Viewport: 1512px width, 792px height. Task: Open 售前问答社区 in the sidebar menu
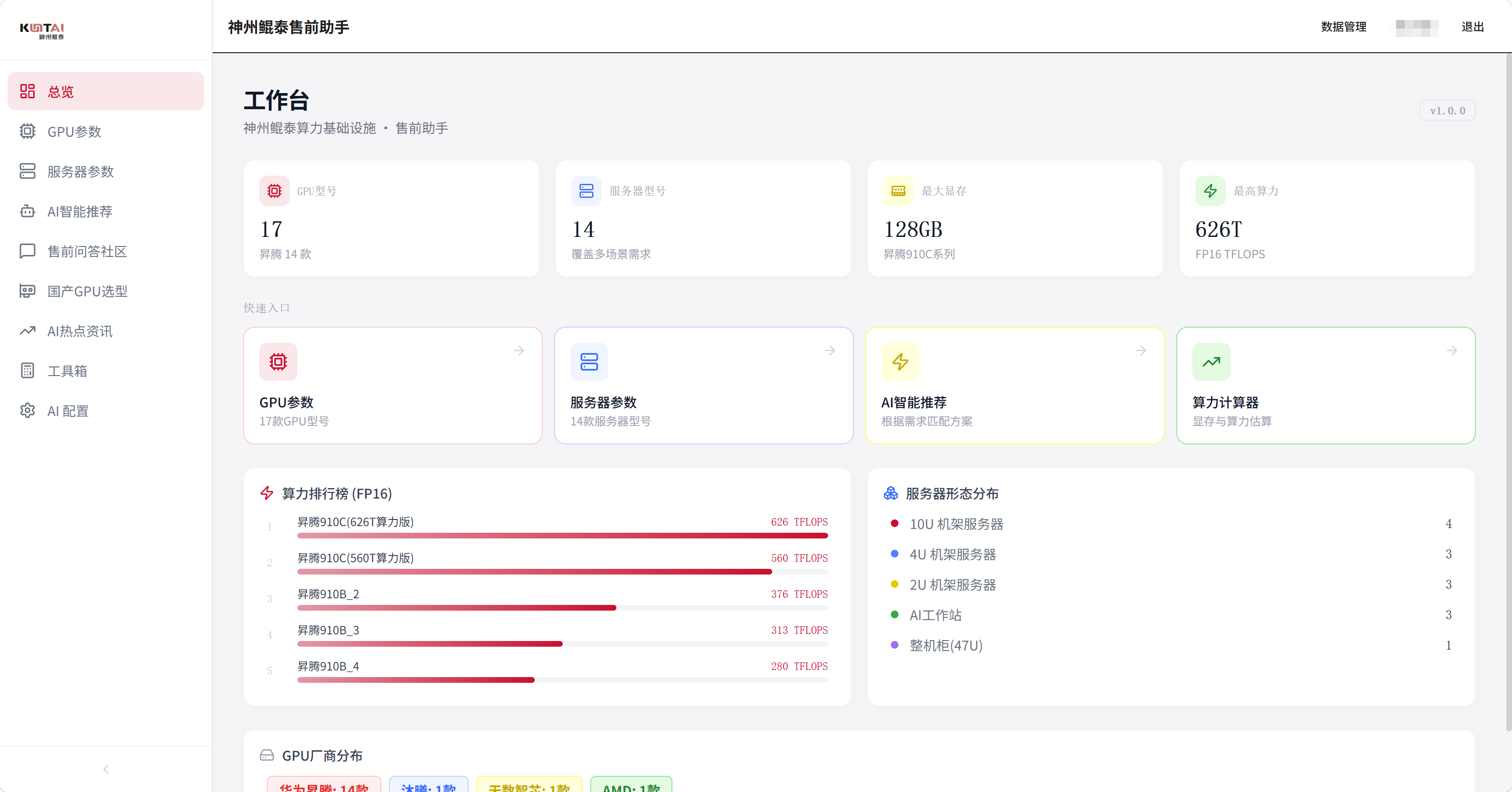click(105, 251)
